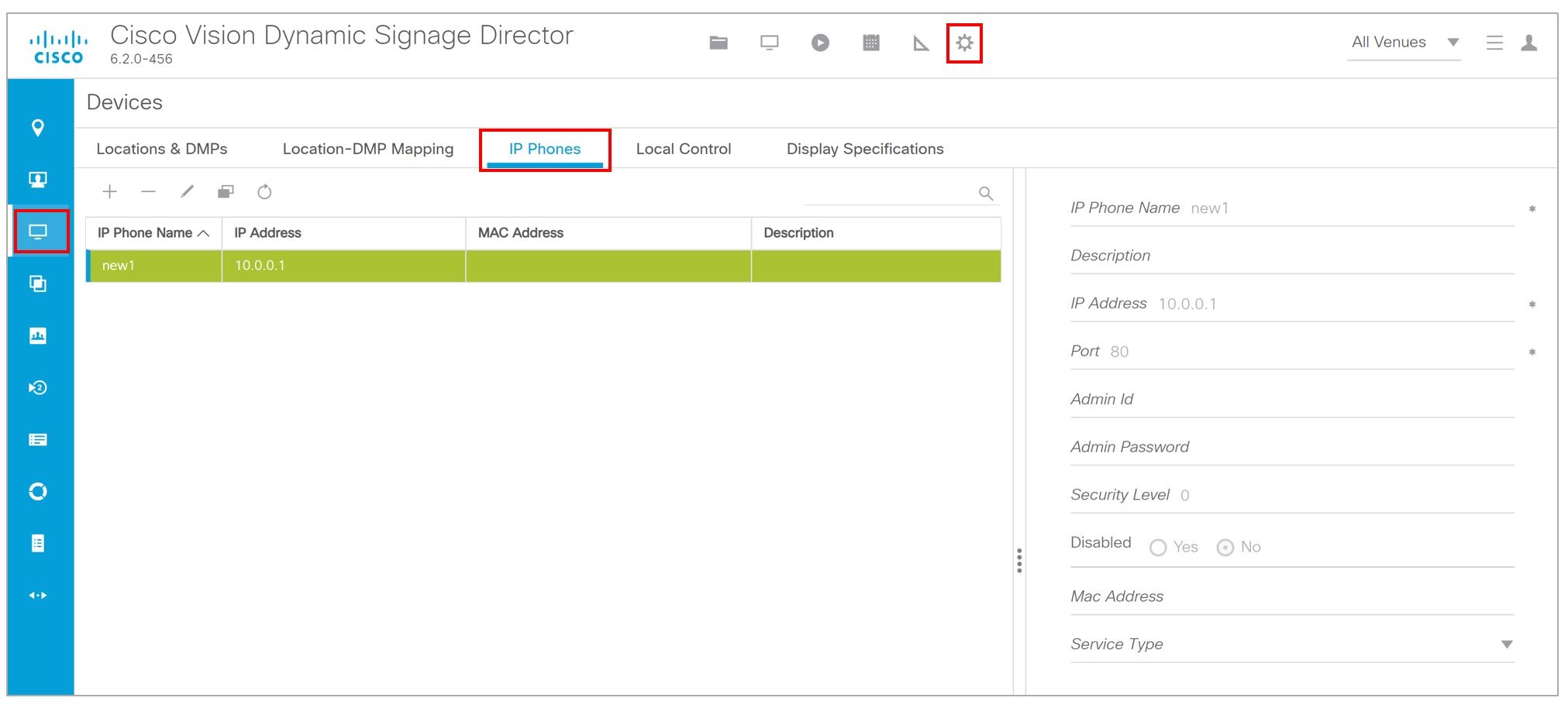Click the document sheet sidebar icon
This screenshot has width=1568, height=708.
(x=38, y=543)
